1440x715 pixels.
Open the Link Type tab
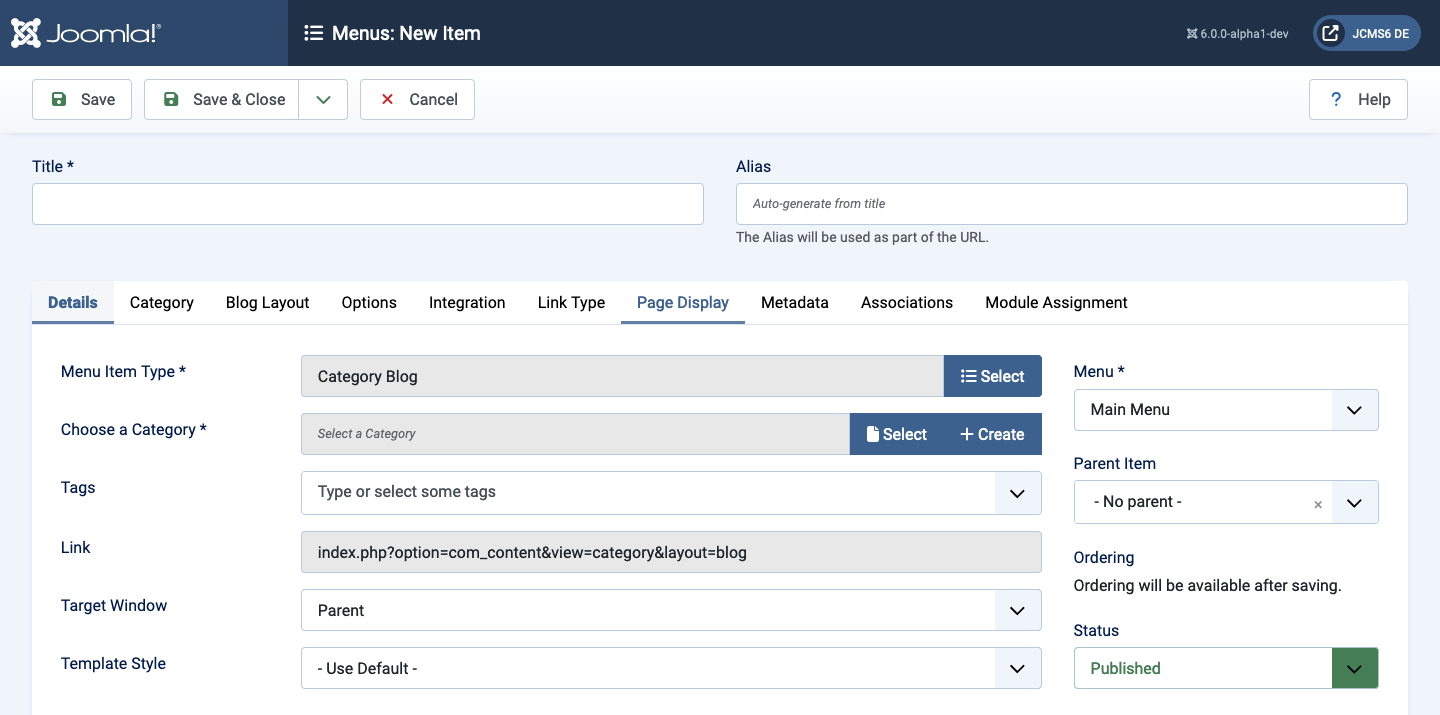coord(571,302)
